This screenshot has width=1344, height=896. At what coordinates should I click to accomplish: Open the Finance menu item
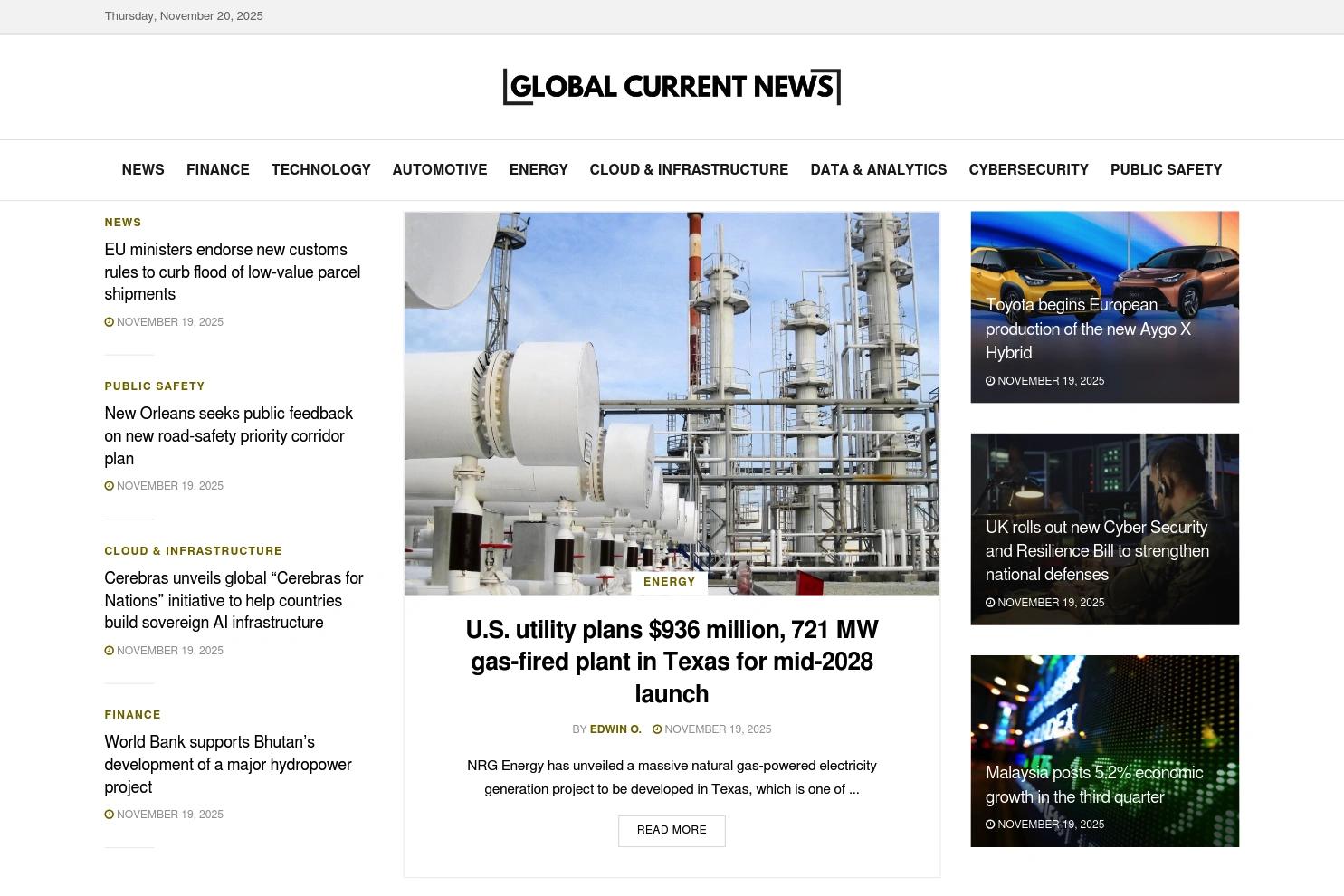[x=218, y=170]
